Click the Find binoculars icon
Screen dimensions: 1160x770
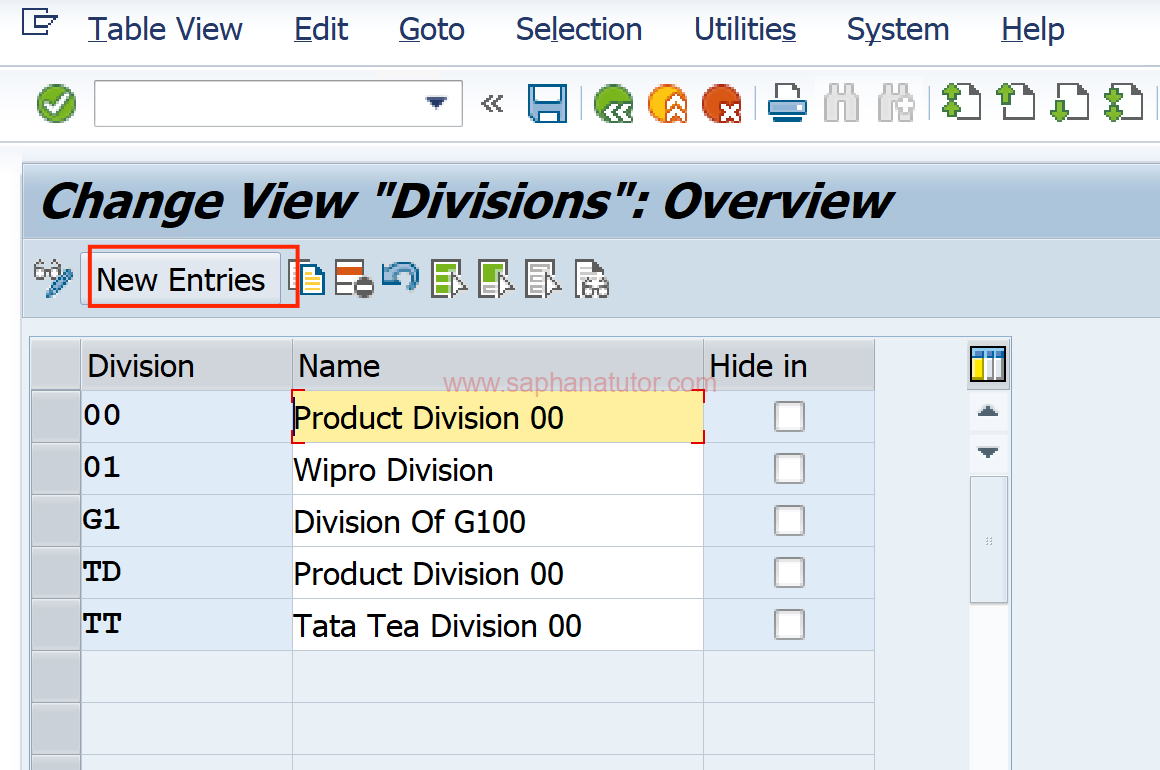click(841, 104)
